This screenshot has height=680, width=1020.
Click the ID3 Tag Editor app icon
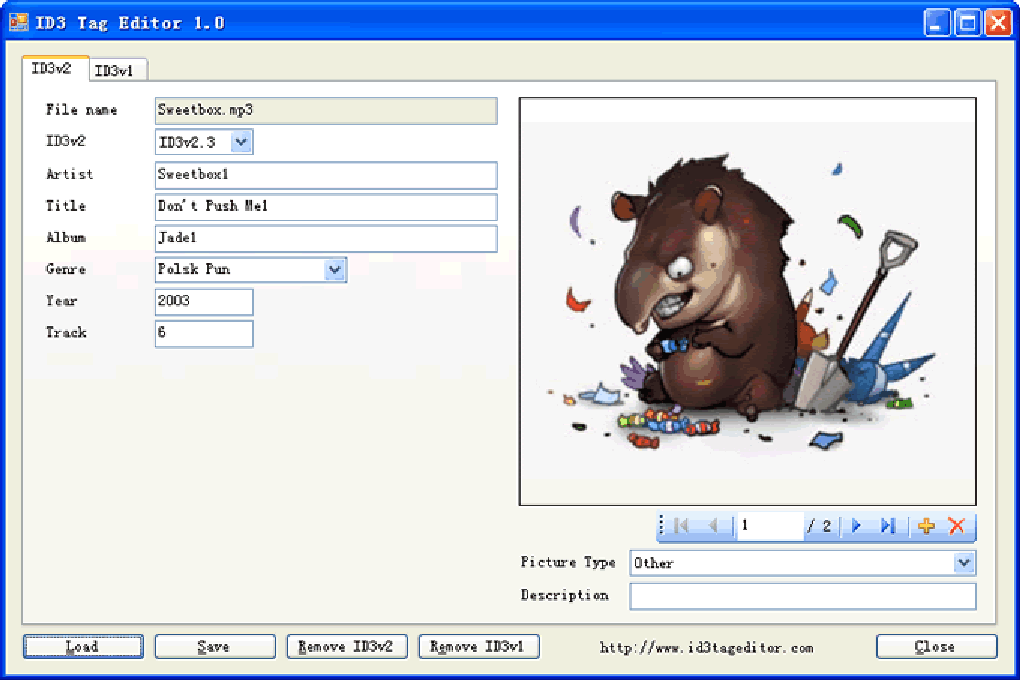(x=18, y=23)
